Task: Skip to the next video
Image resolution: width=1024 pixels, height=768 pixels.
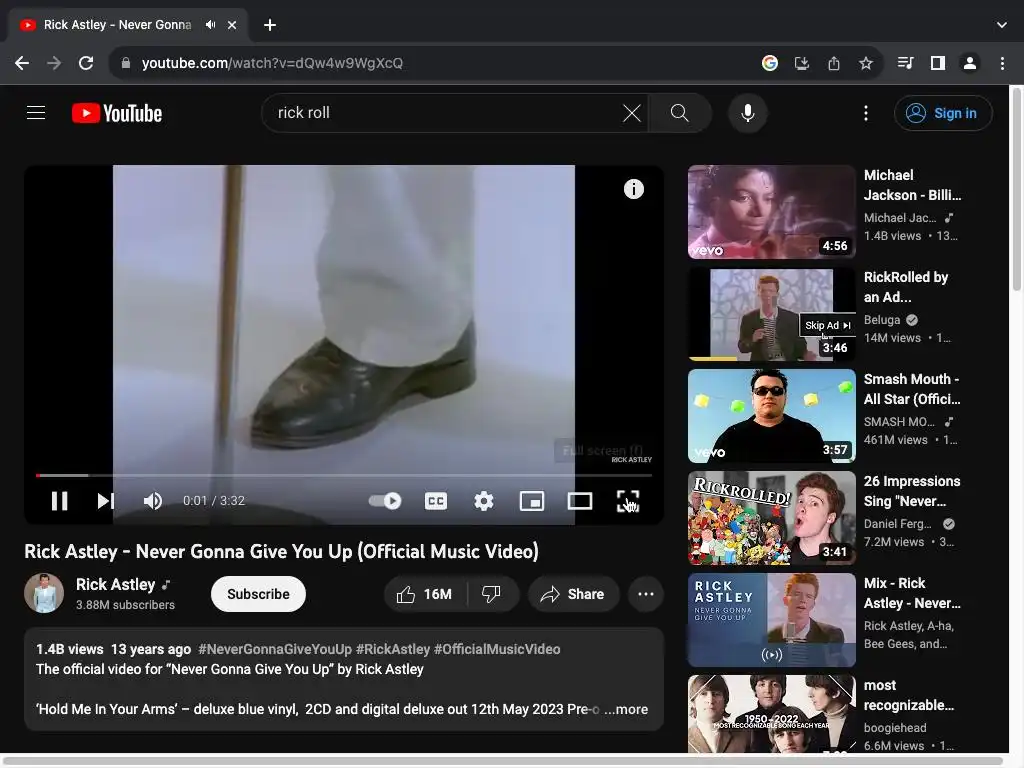Action: tap(106, 501)
